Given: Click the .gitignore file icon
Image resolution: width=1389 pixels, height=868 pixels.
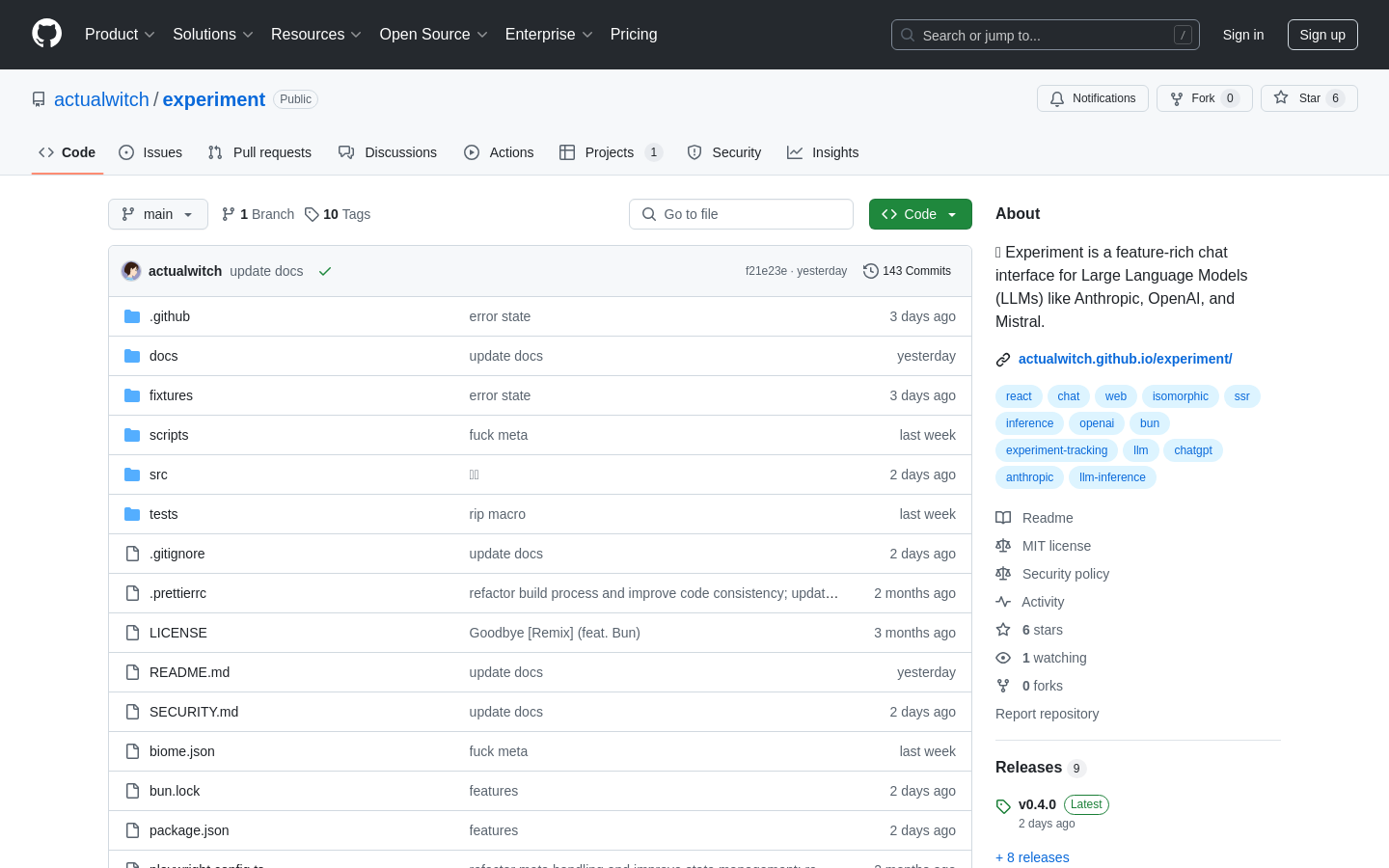Looking at the screenshot, I should coord(132,554).
